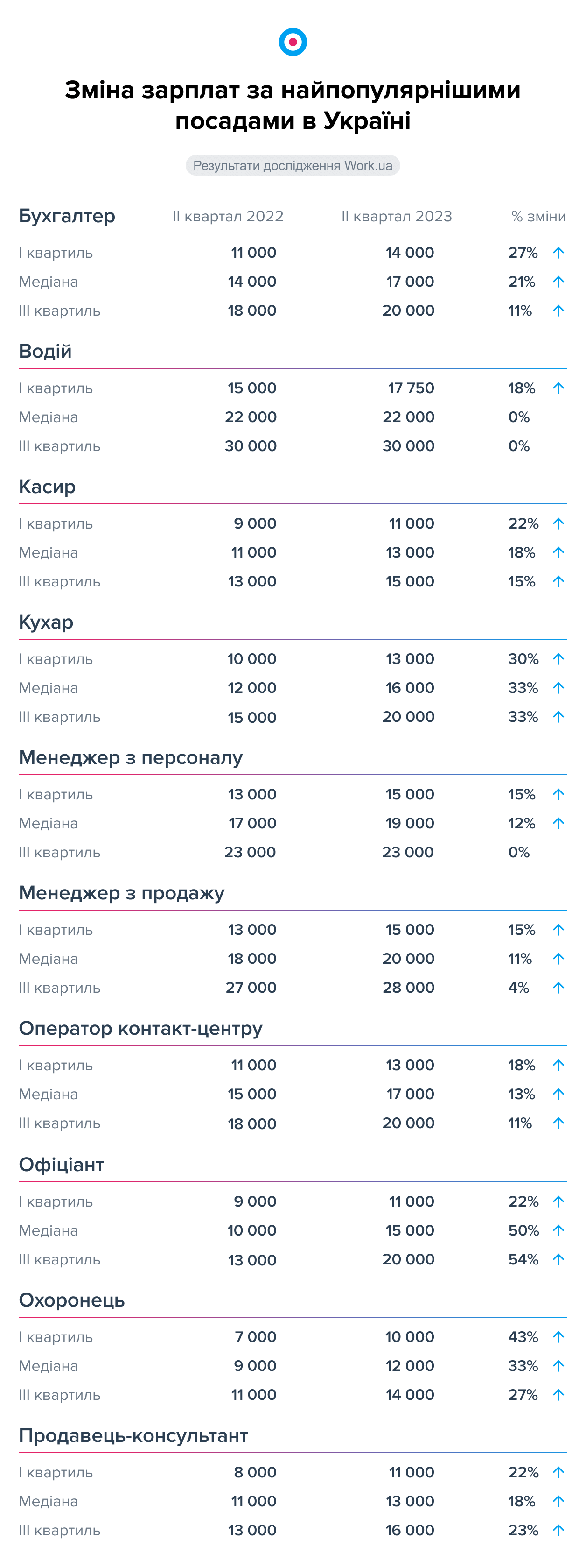The height and width of the screenshot is (1568, 586).
Task: Click the Водій 17 750 salary value
Action: 411,388
